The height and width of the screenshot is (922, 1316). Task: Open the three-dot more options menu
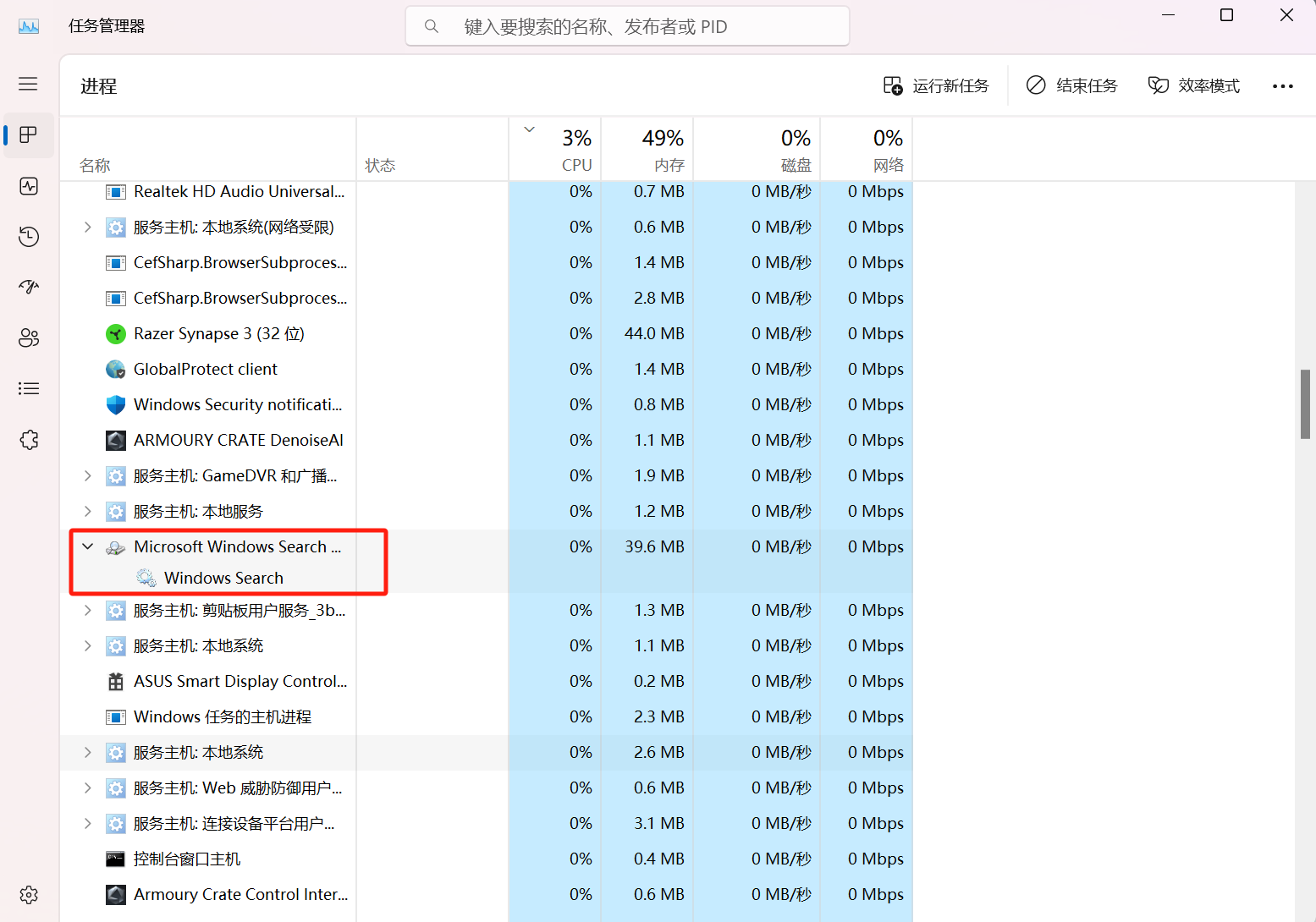pyautogui.click(x=1283, y=86)
